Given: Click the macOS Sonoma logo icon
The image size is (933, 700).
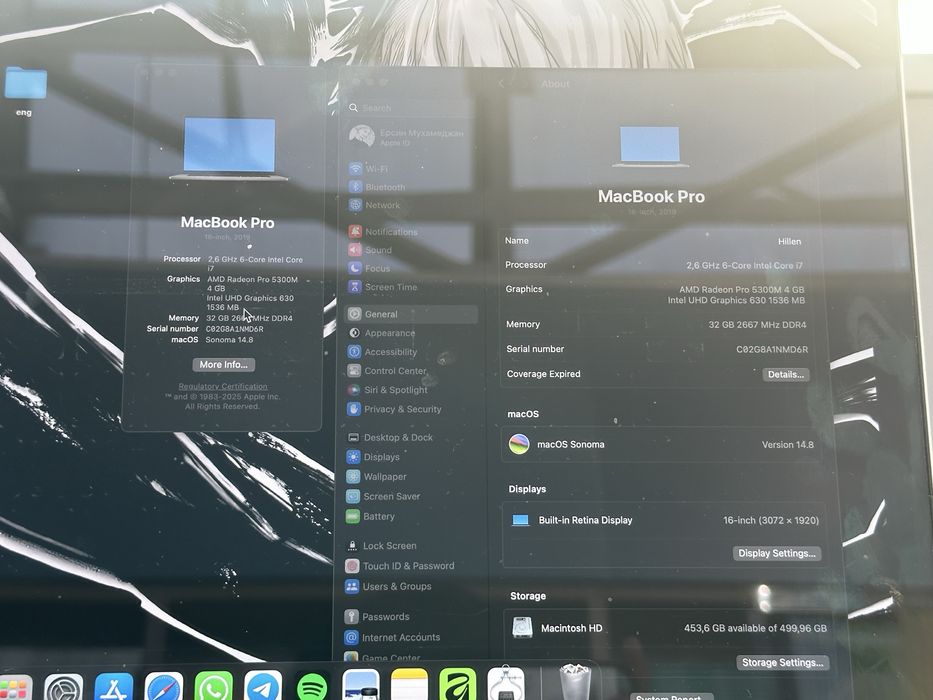Looking at the screenshot, I should [x=519, y=444].
